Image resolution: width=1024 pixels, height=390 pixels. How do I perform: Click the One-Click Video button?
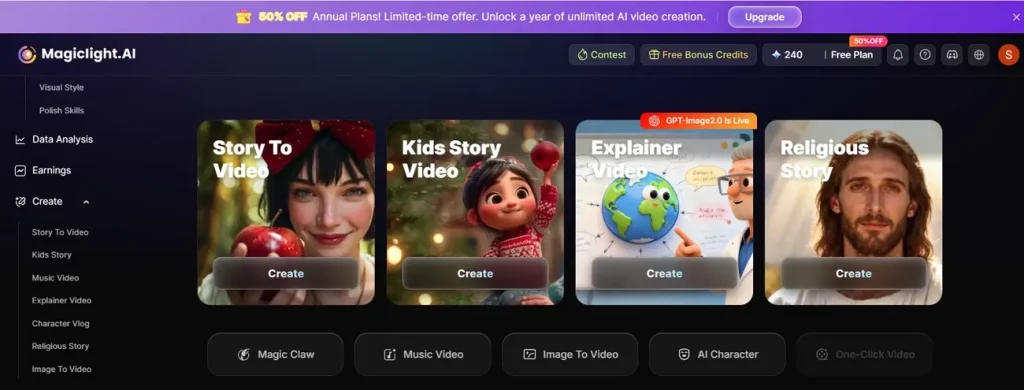tap(865, 354)
